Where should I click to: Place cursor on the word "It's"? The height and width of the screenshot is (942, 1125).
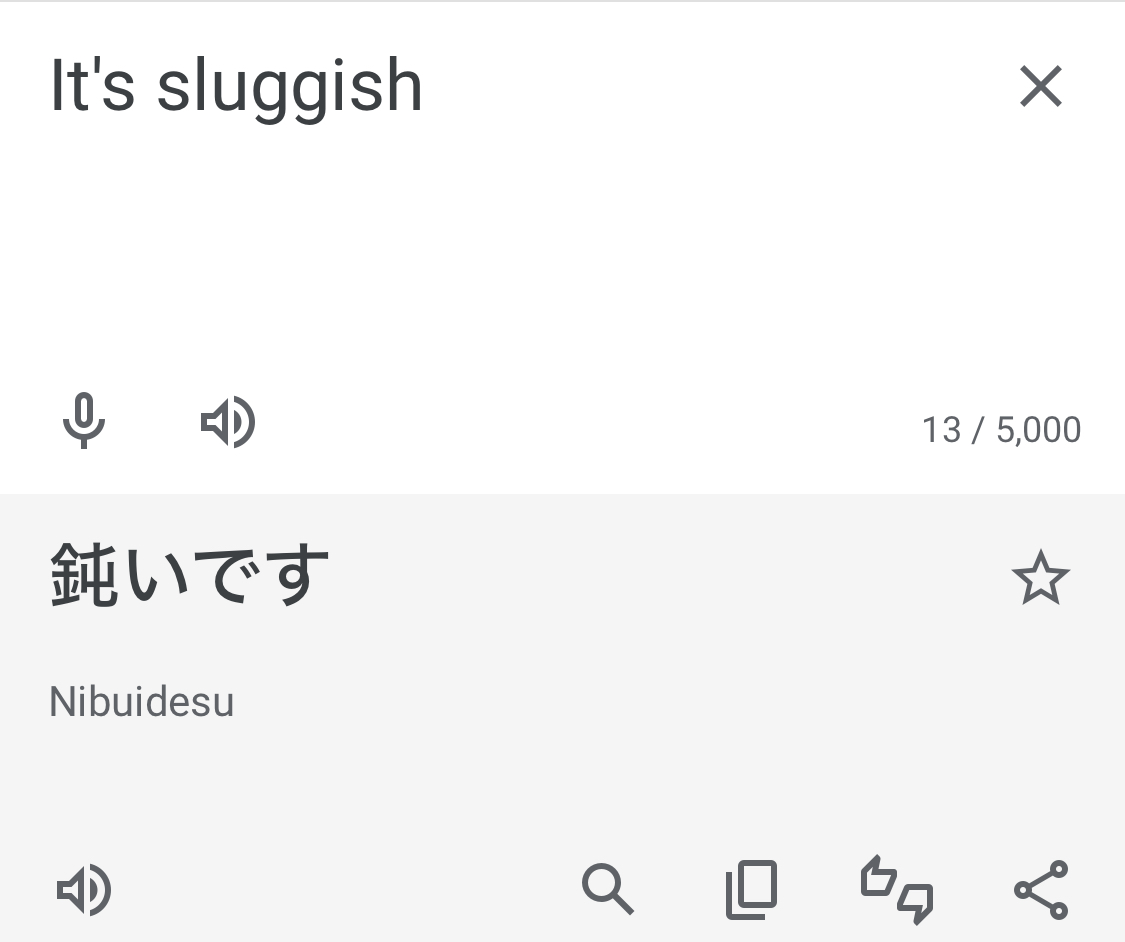[x=92, y=87]
